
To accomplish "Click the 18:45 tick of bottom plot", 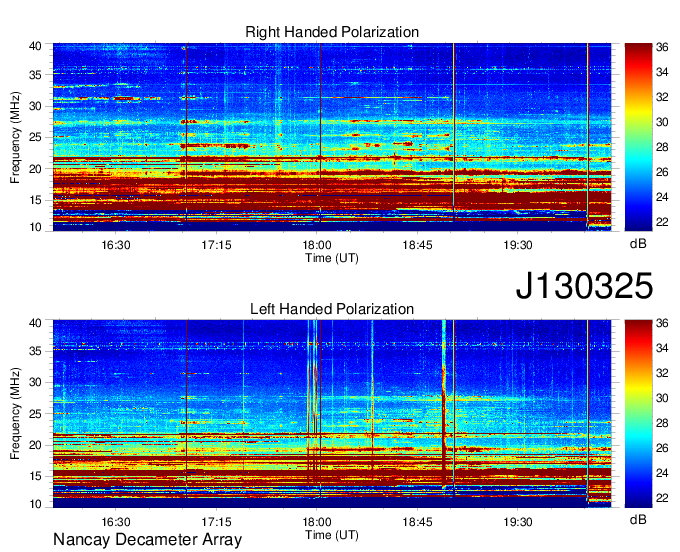I will 417,522.
